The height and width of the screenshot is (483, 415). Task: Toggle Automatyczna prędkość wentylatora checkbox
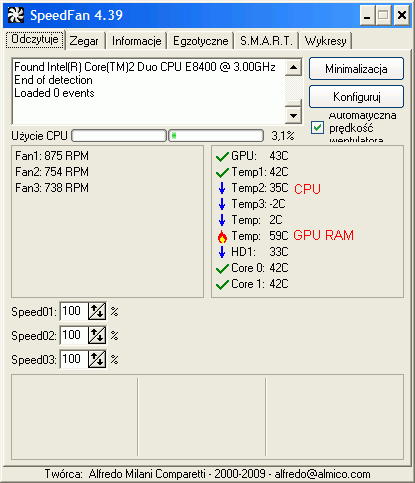[x=317, y=128]
